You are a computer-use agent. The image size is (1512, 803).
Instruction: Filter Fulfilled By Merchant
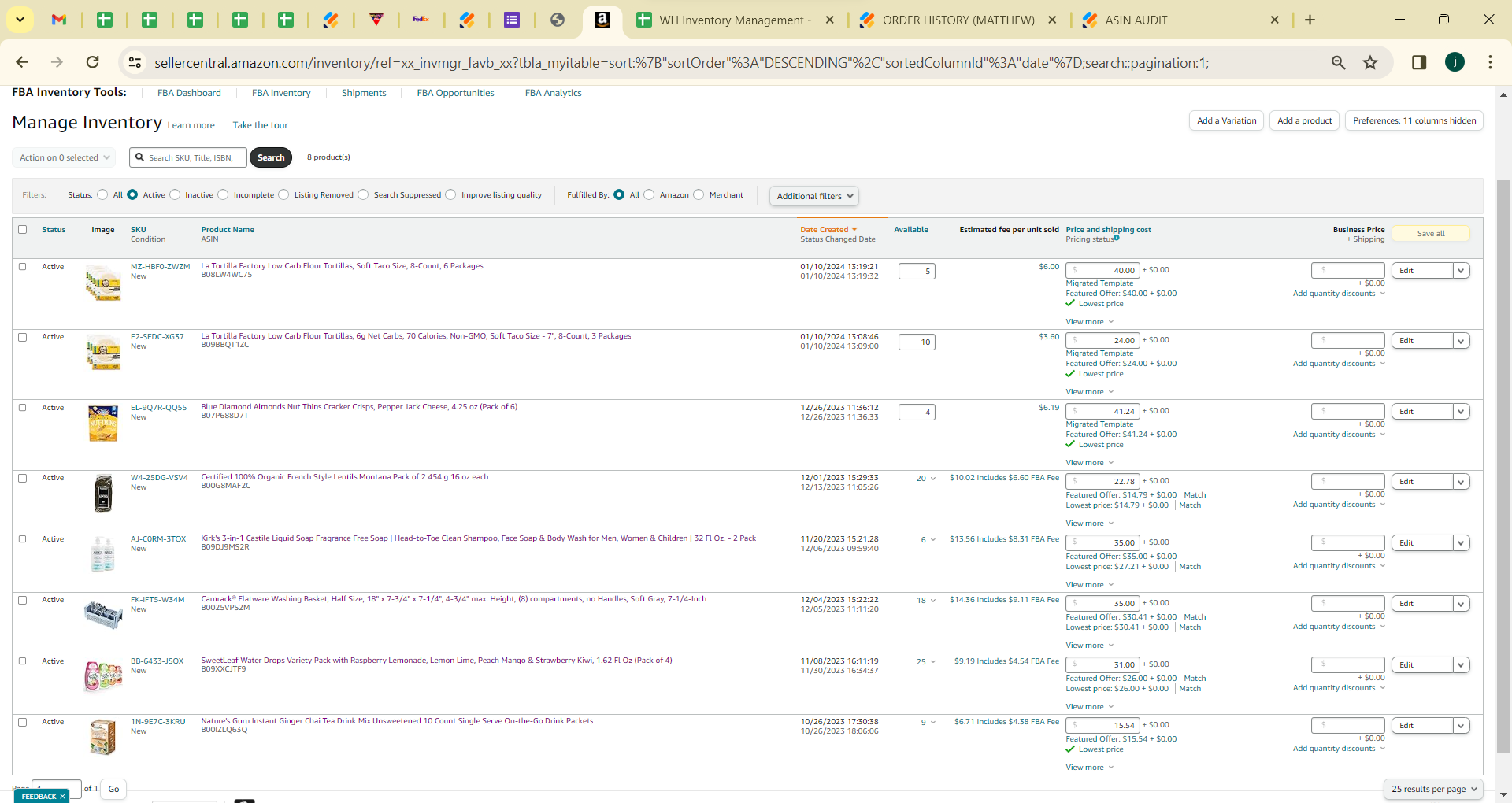pos(699,194)
